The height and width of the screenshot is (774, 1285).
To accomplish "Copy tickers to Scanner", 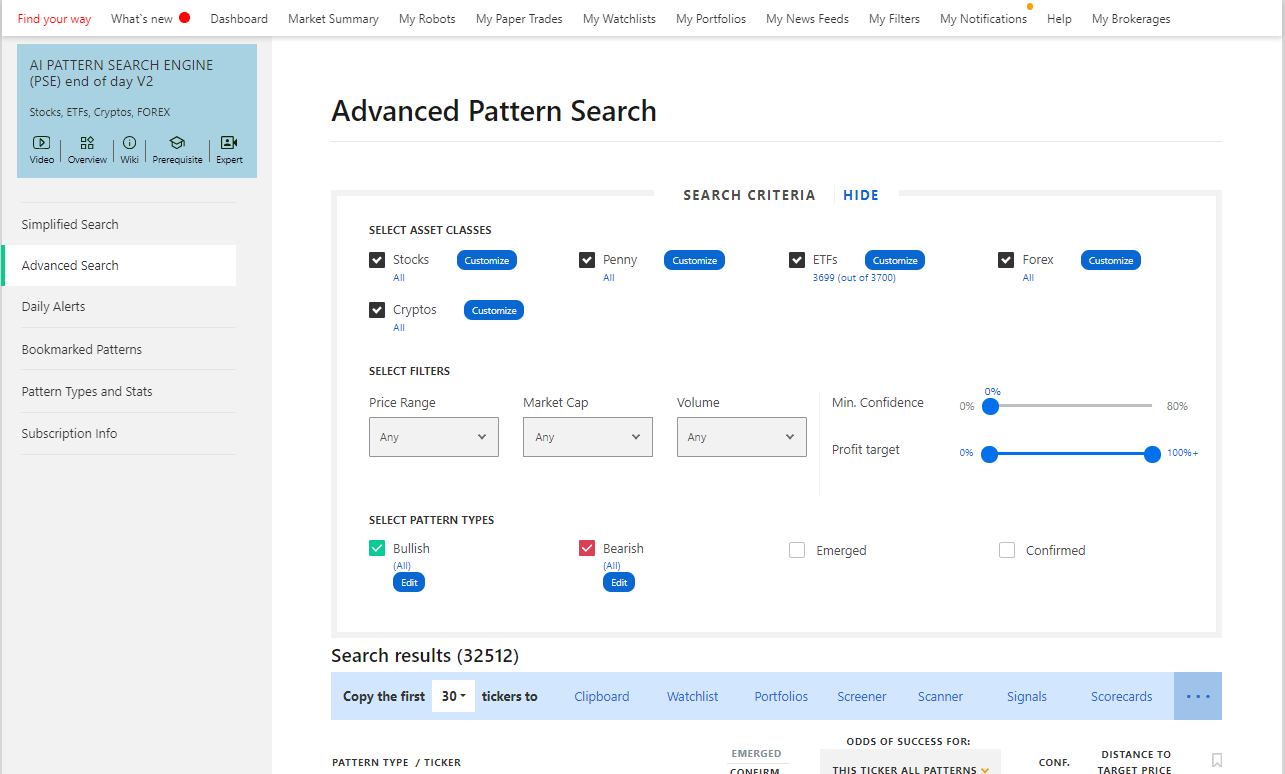I will [x=941, y=696].
